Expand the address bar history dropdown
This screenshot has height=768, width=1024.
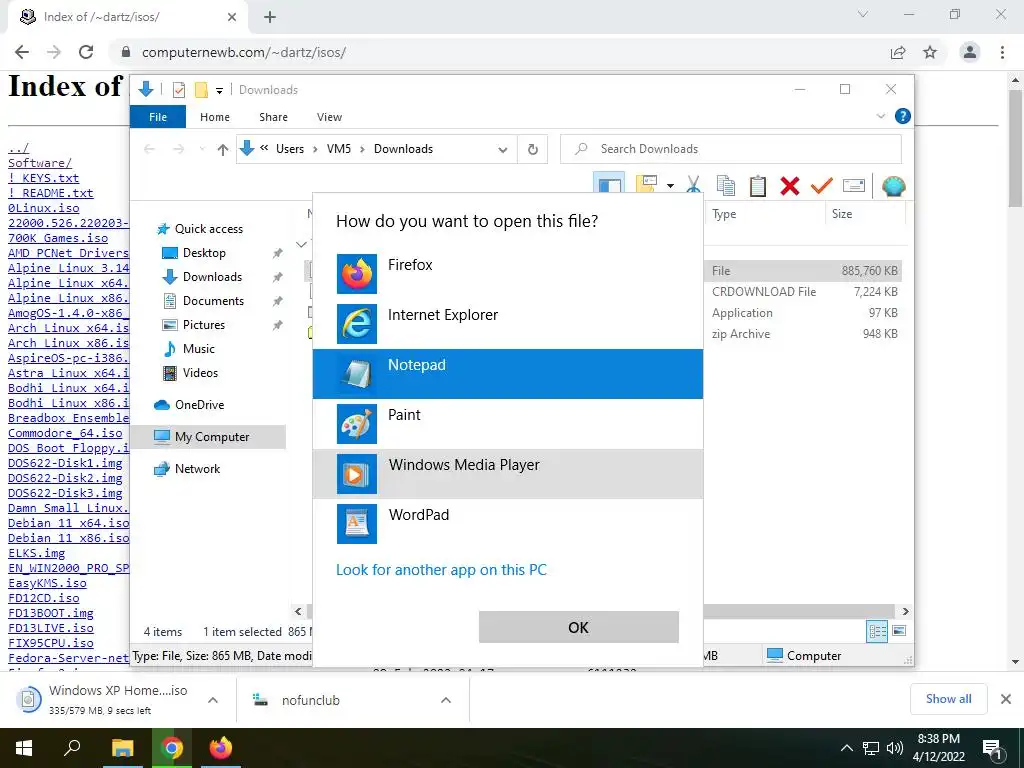(502, 150)
